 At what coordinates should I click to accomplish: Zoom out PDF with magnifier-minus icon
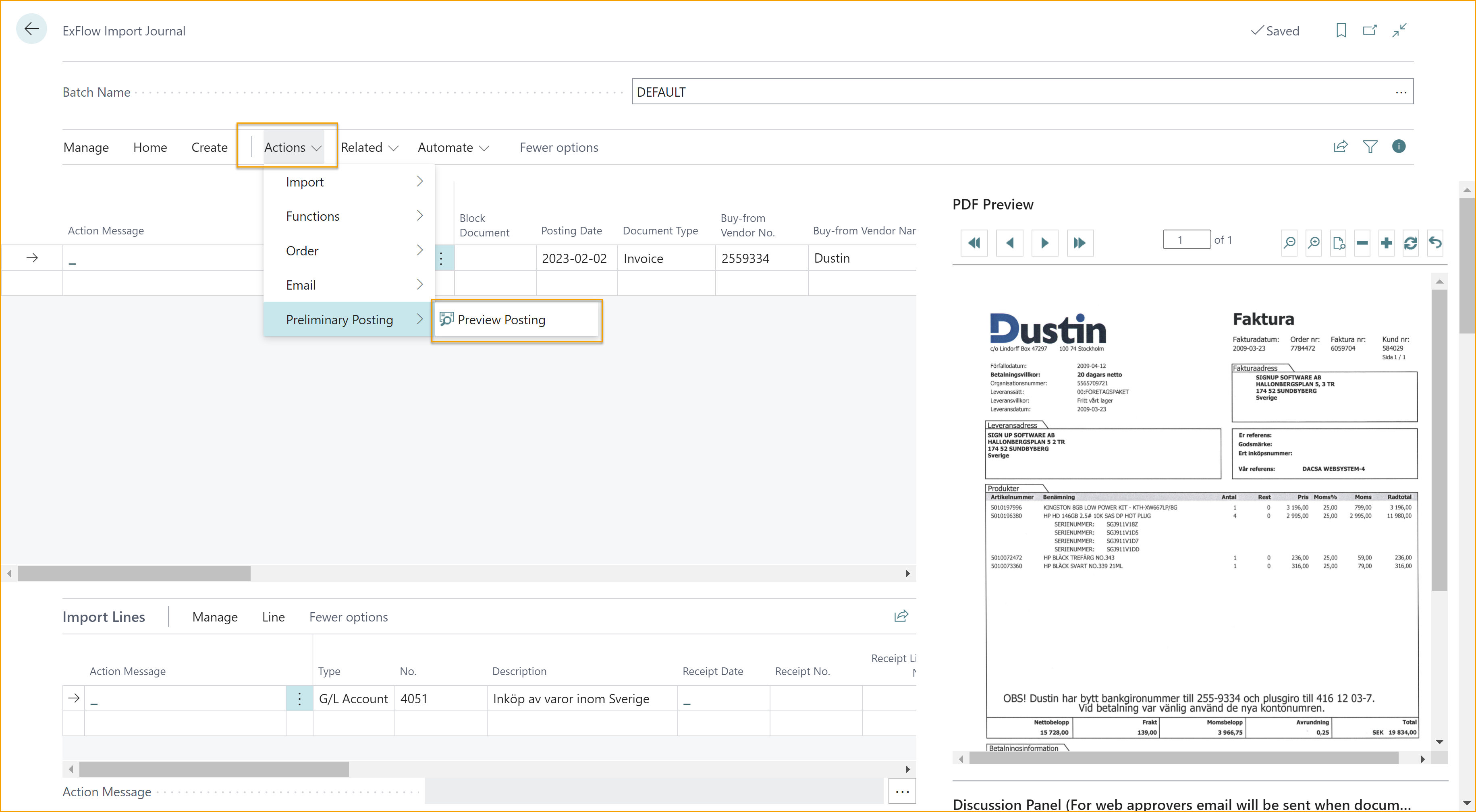pyautogui.click(x=1289, y=243)
